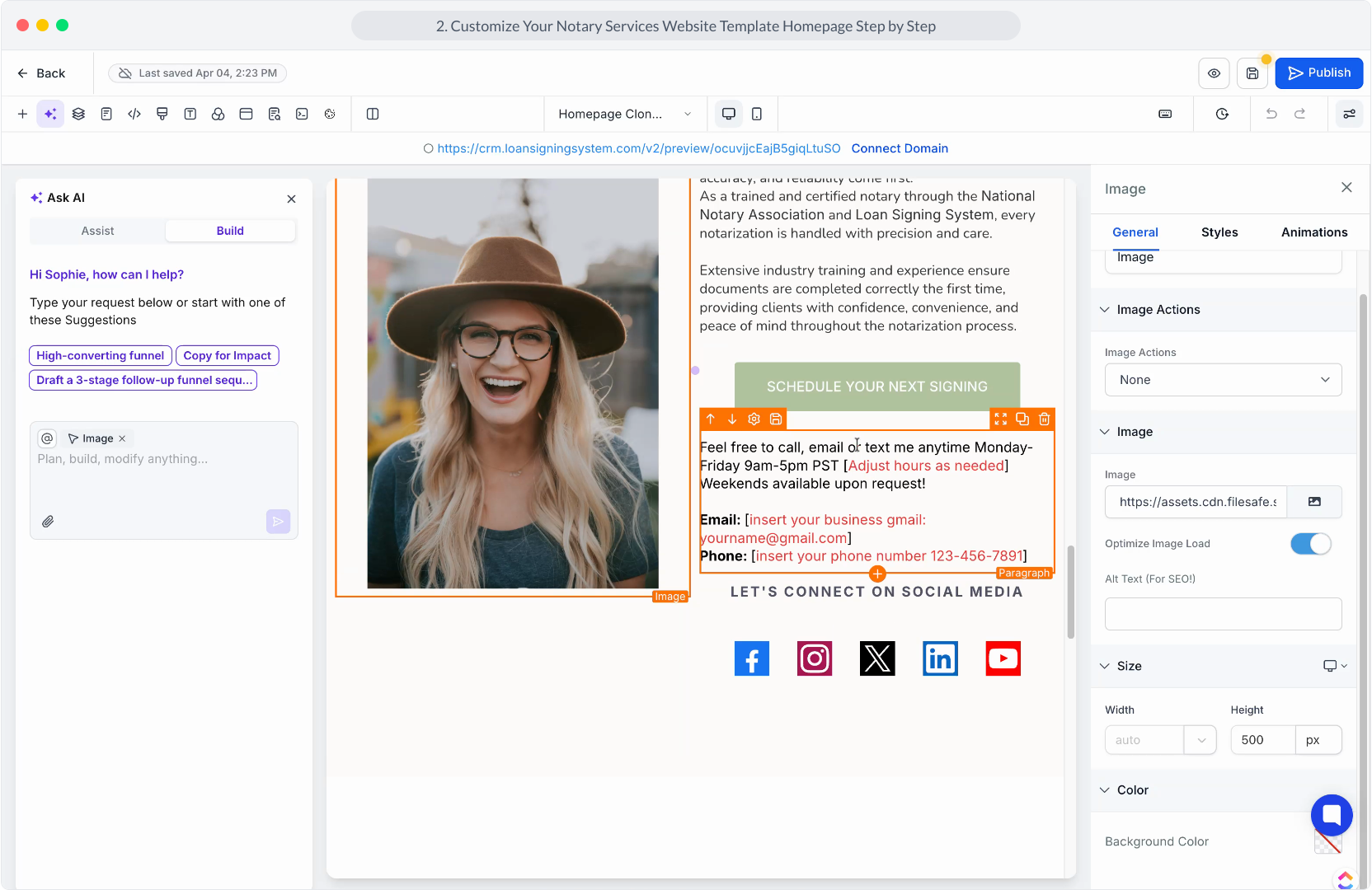Collapse the Size section

[x=1105, y=666]
